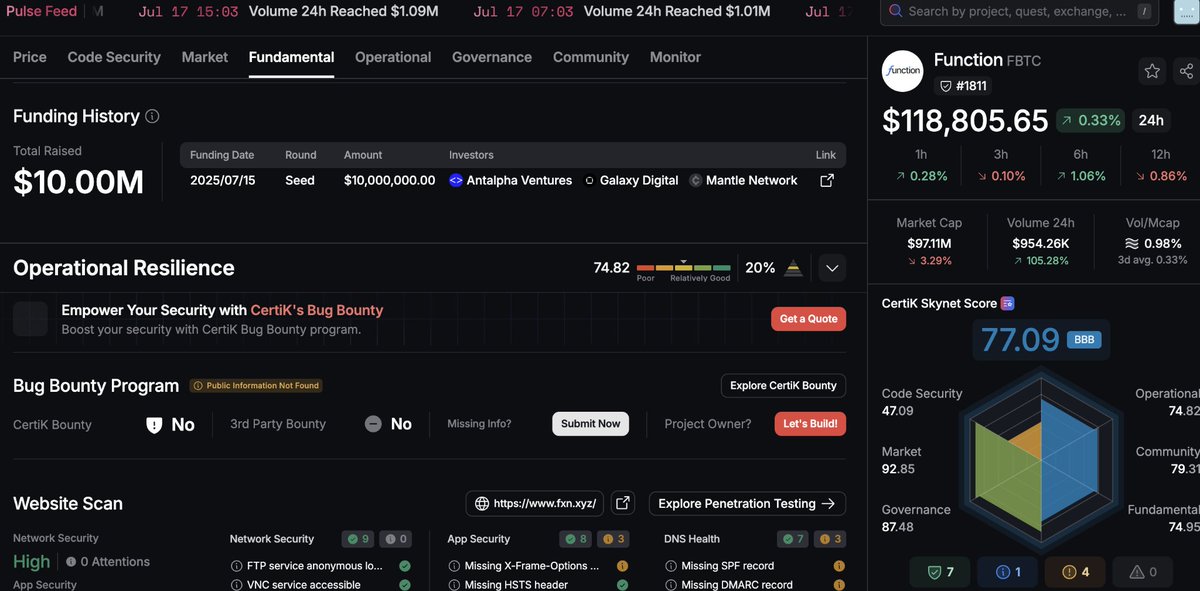Click the 74.82 score rating bar
This screenshot has height=591, width=1200.
tap(684, 268)
